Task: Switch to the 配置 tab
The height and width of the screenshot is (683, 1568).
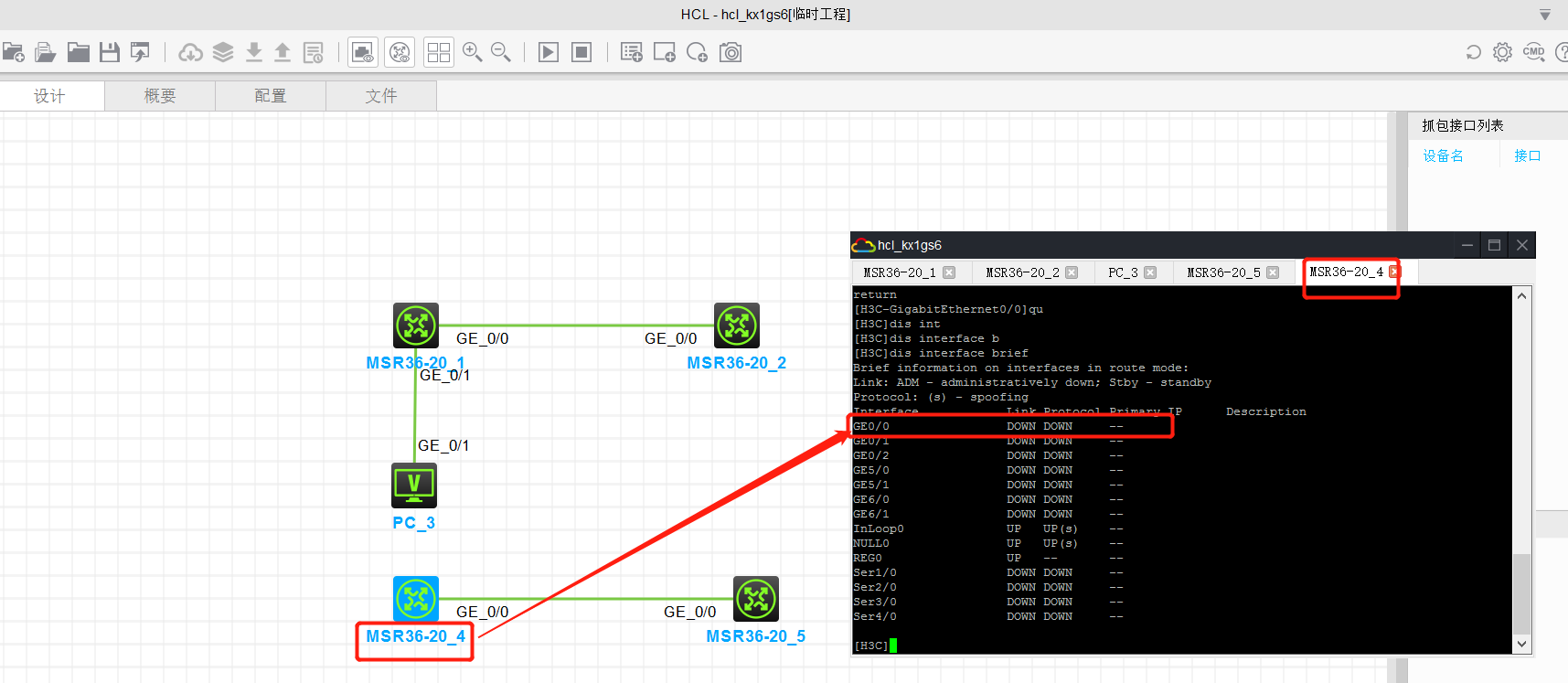Action: click(x=271, y=96)
